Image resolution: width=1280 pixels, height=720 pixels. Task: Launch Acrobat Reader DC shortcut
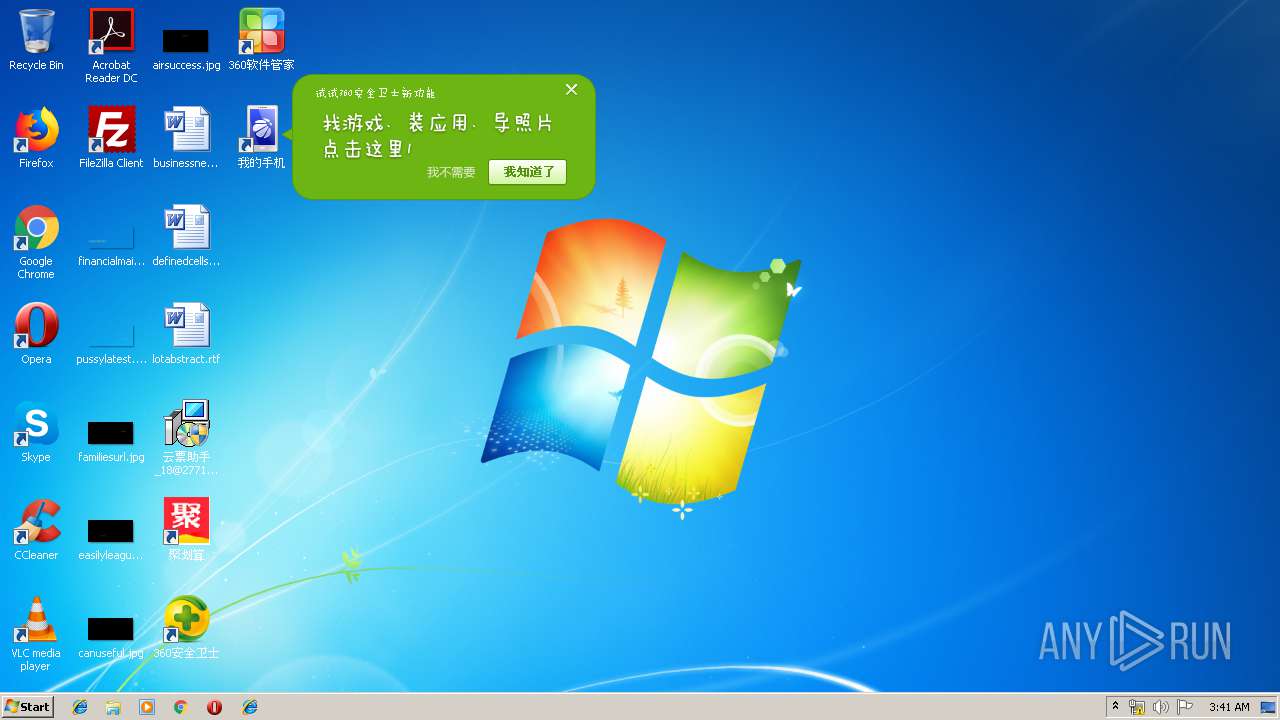pos(111,46)
